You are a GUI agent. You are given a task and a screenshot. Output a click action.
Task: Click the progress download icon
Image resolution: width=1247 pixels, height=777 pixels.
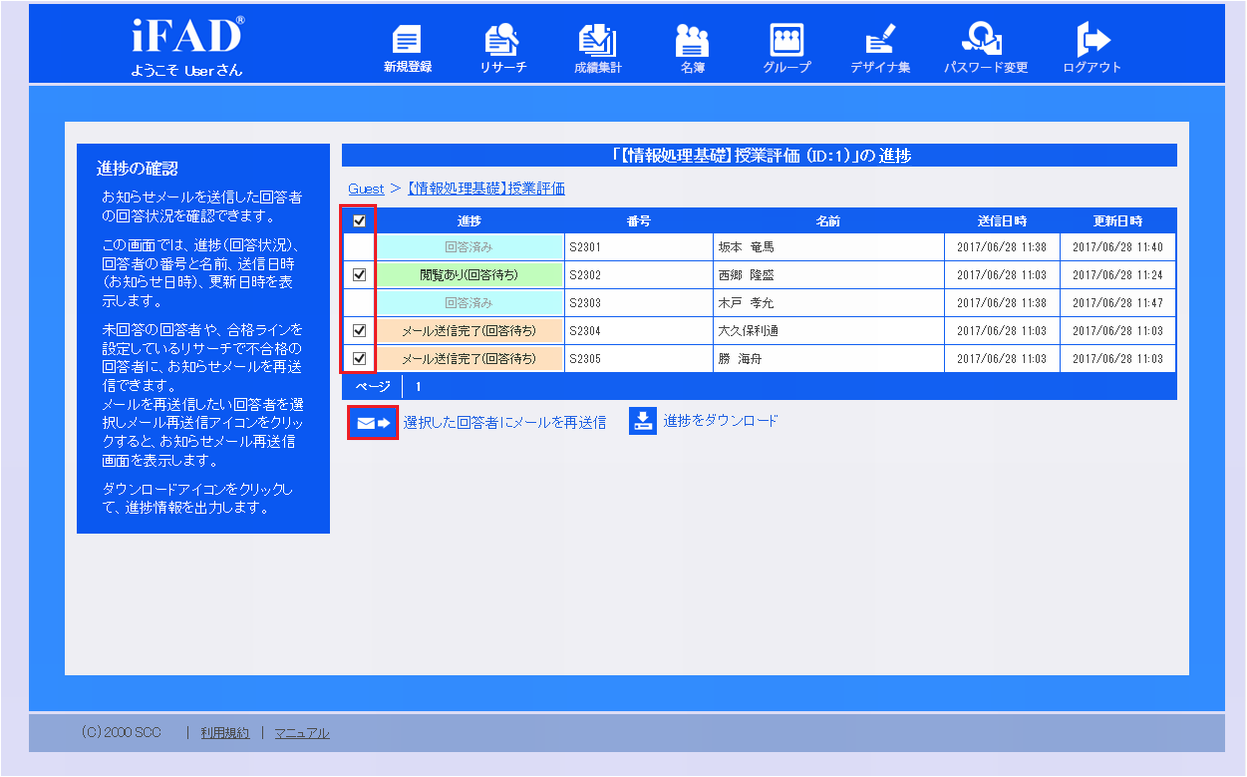642,421
